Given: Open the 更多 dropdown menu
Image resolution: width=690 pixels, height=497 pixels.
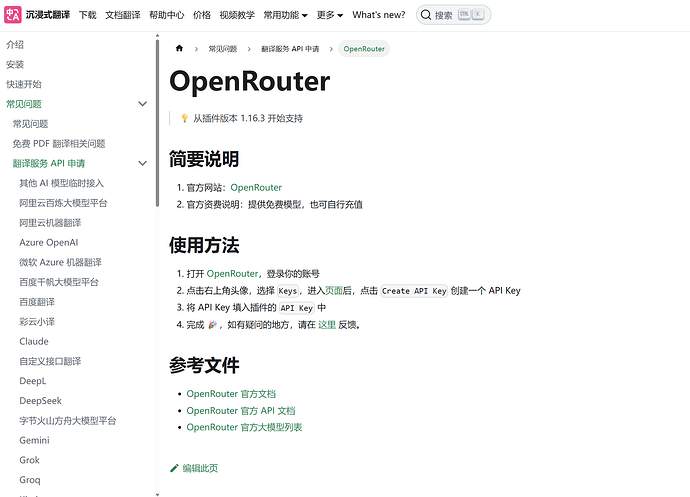Looking at the screenshot, I should click(x=330, y=15).
